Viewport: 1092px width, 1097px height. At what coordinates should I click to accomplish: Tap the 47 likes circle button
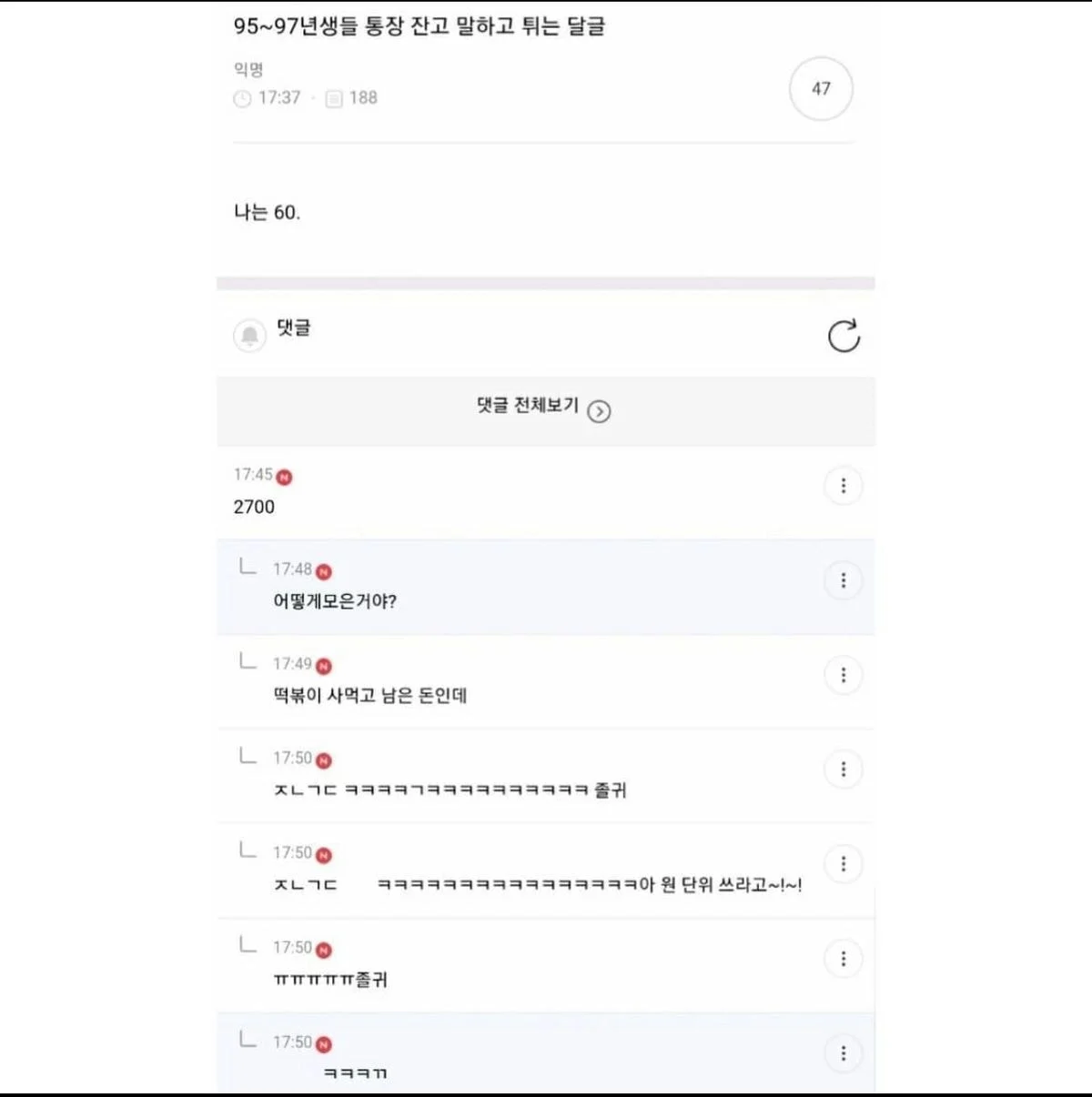point(821,88)
